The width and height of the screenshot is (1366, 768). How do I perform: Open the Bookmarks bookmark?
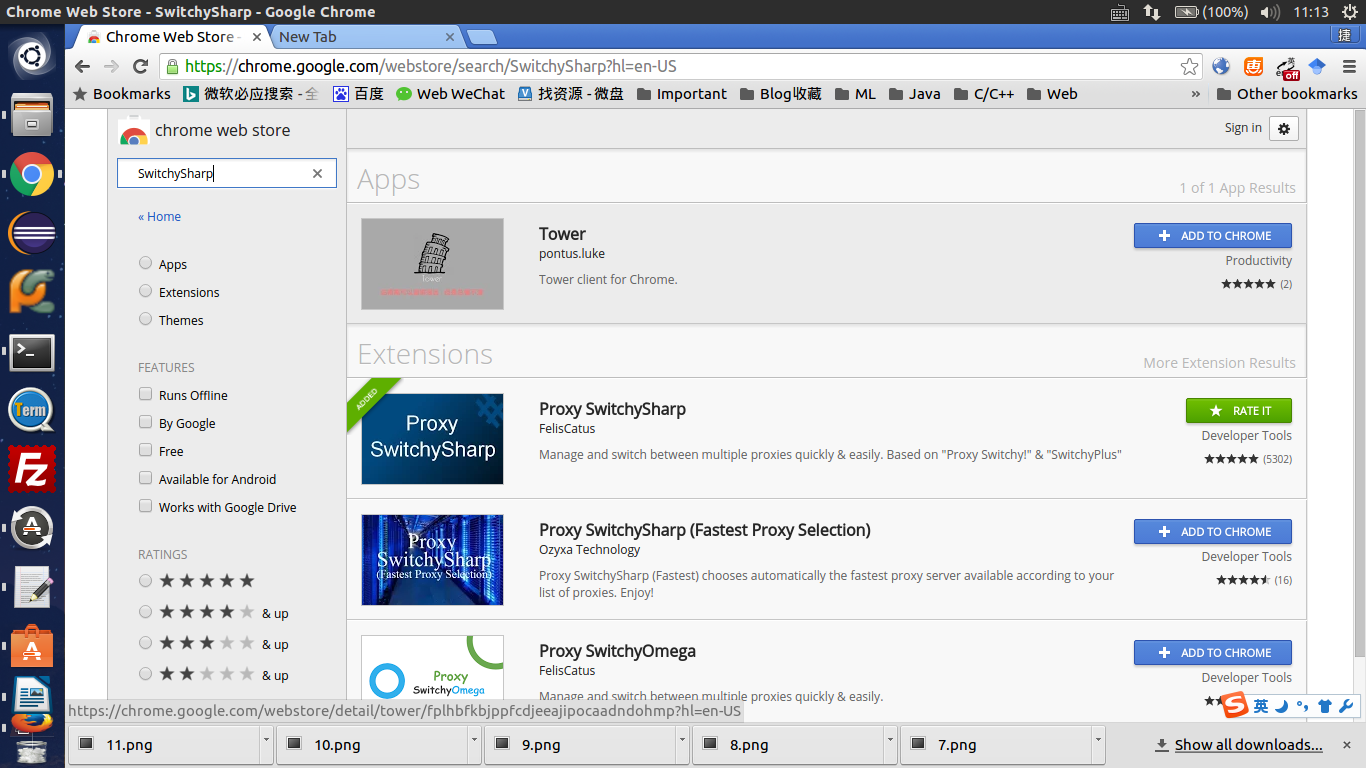(x=121, y=94)
